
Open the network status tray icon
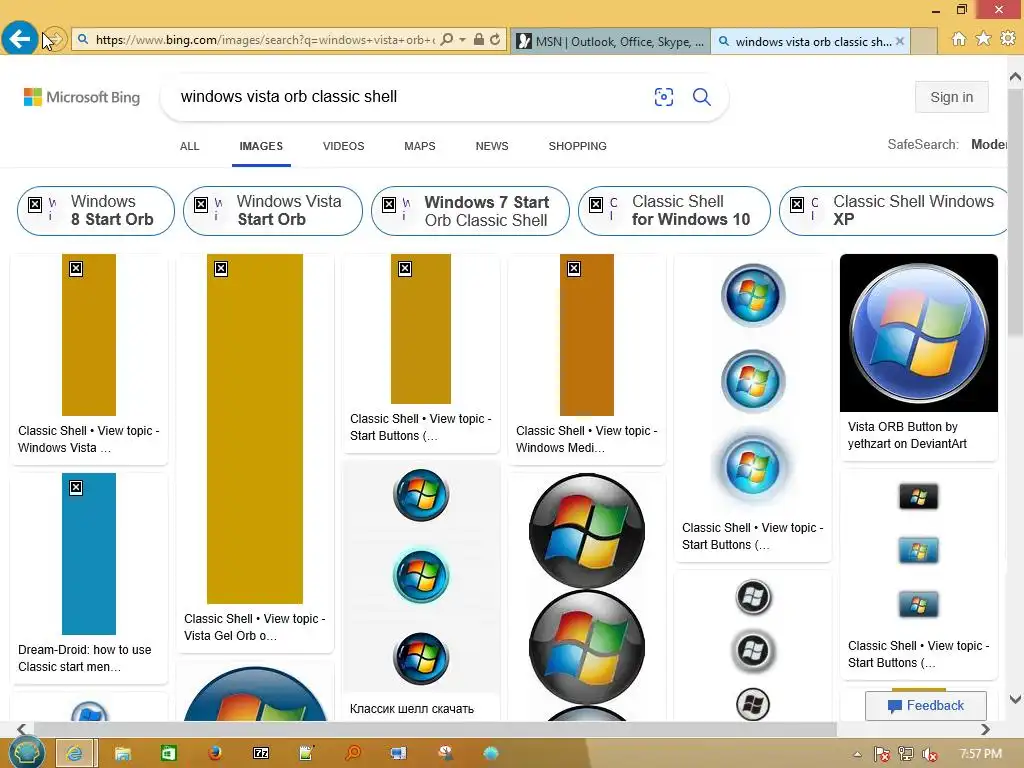(906, 754)
